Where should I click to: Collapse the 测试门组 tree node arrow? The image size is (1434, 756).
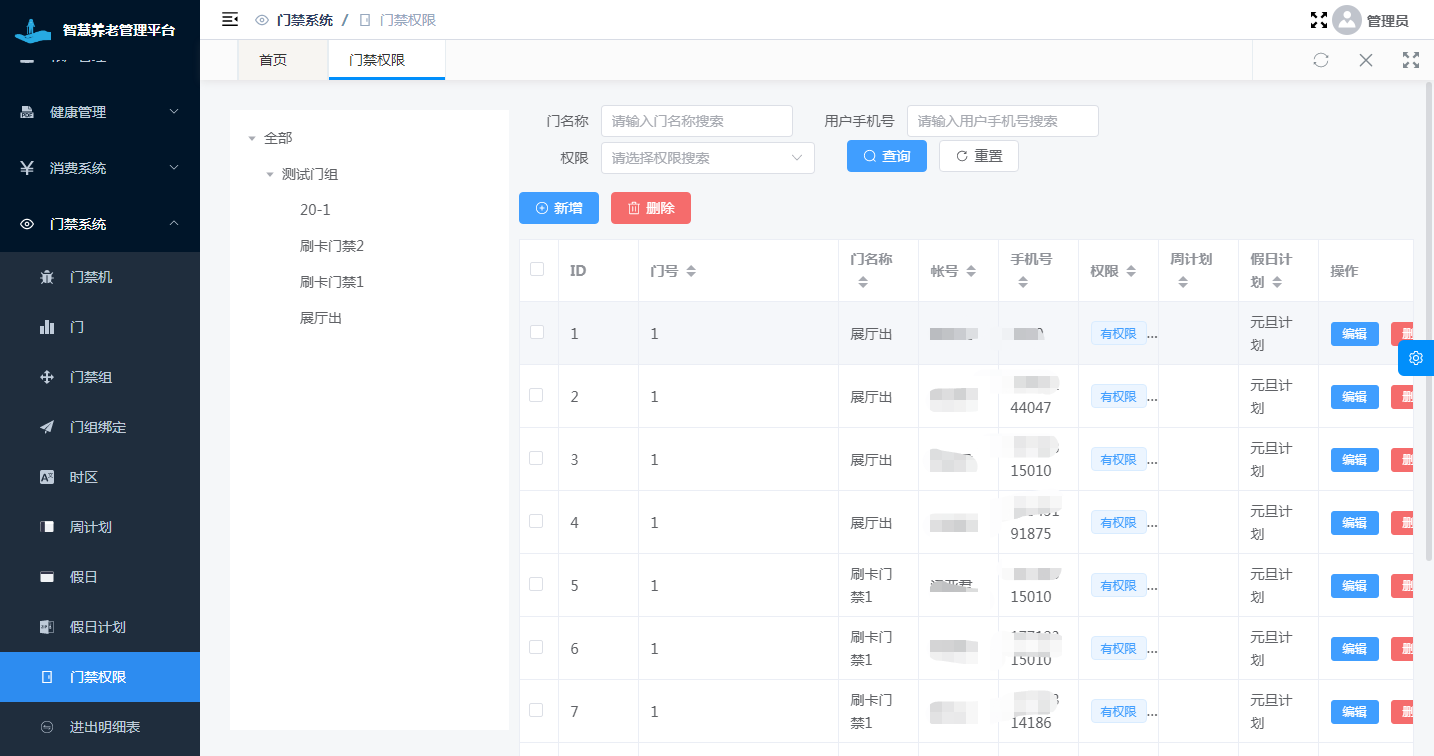click(270, 175)
